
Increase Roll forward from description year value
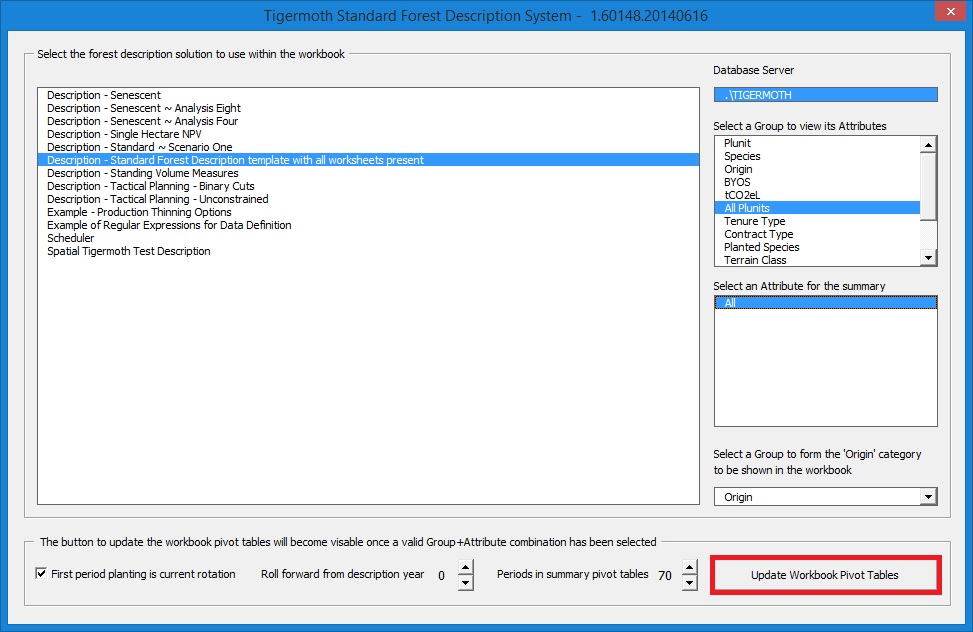pyautogui.click(x=465, y=567)
